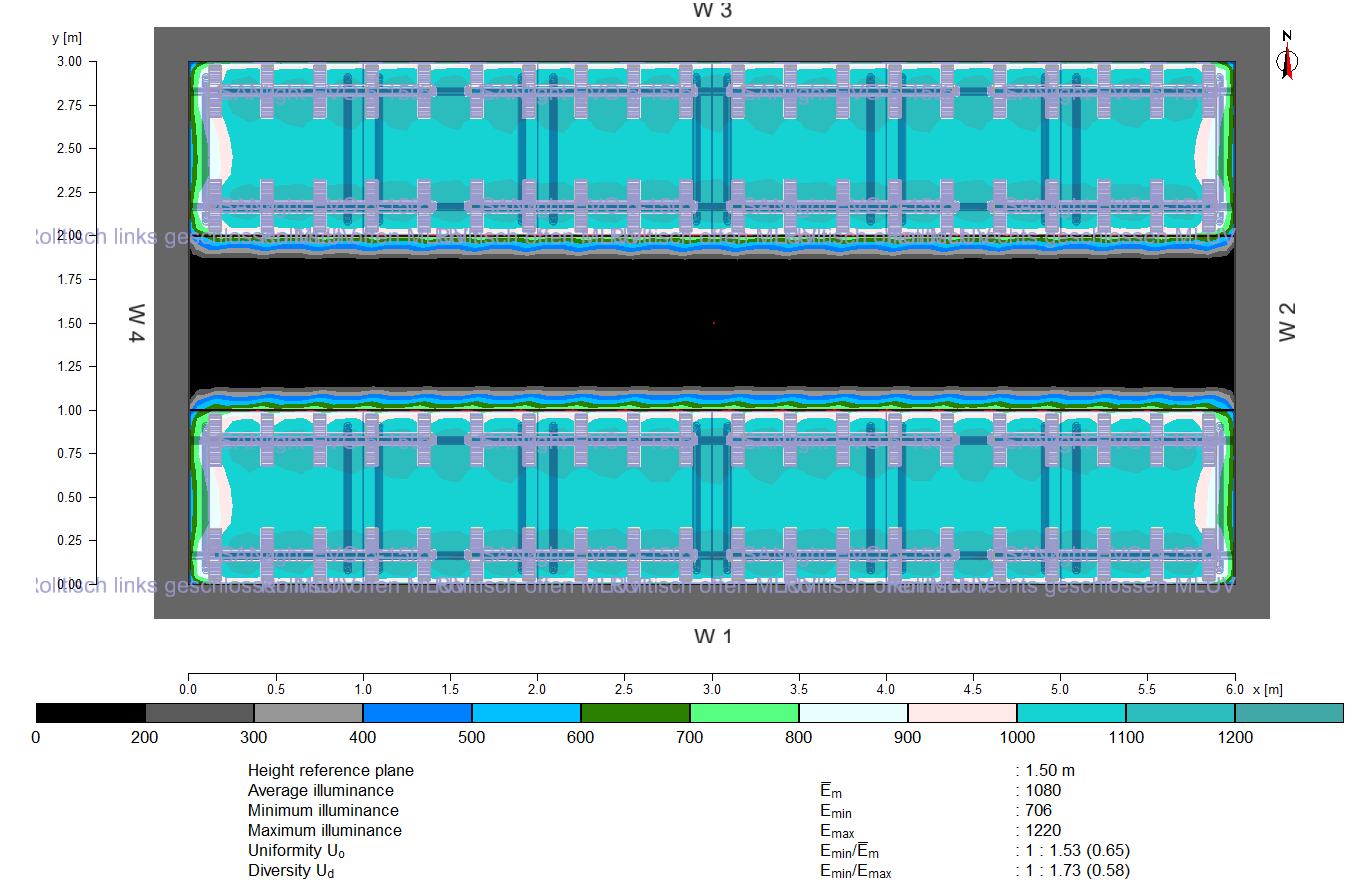Click the minimum illuminance value 706
Viewport: 1367px width, 886px height.
click(1039, 811)
